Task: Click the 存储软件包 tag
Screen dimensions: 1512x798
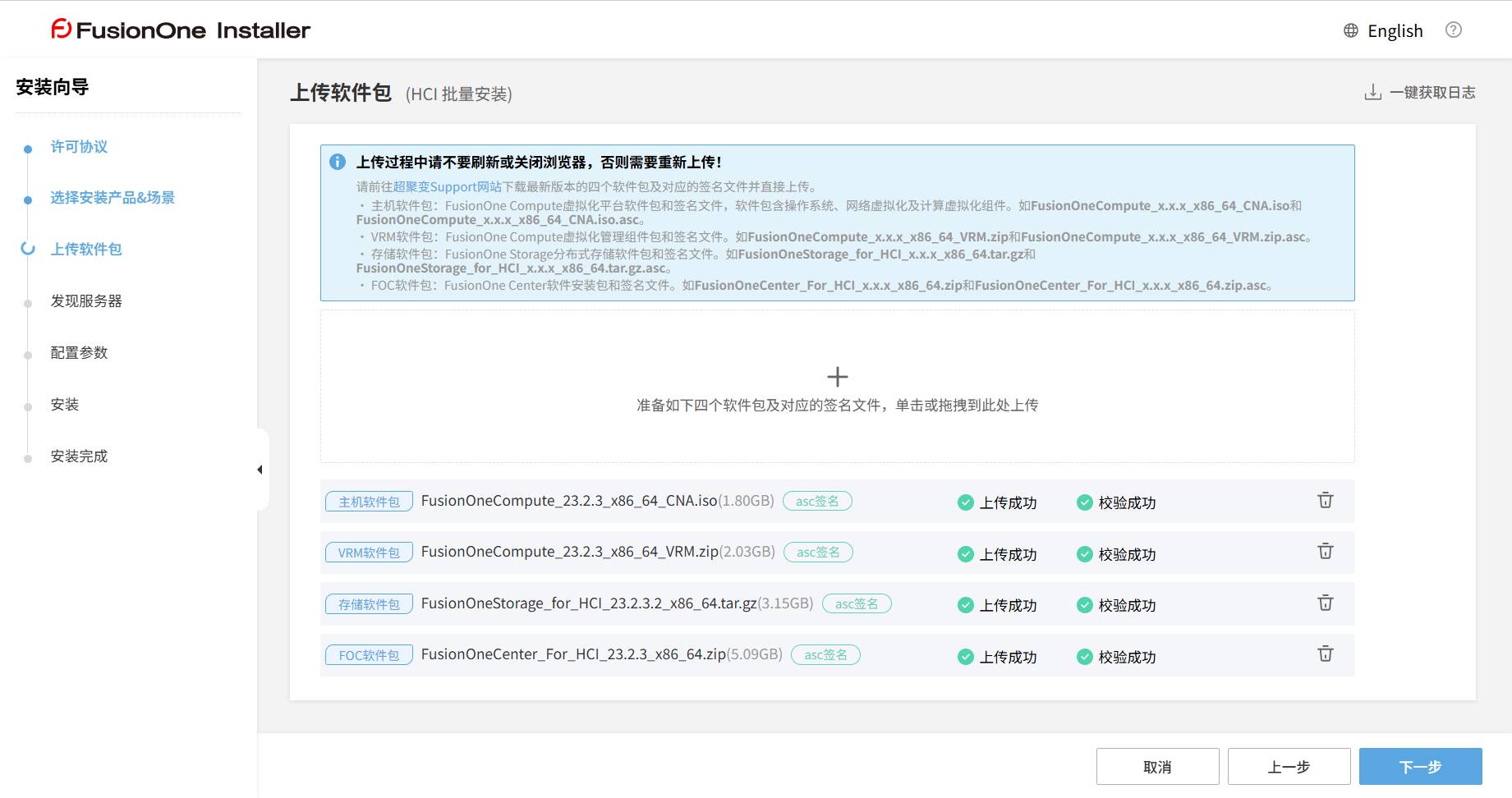Action: point(369,603)
